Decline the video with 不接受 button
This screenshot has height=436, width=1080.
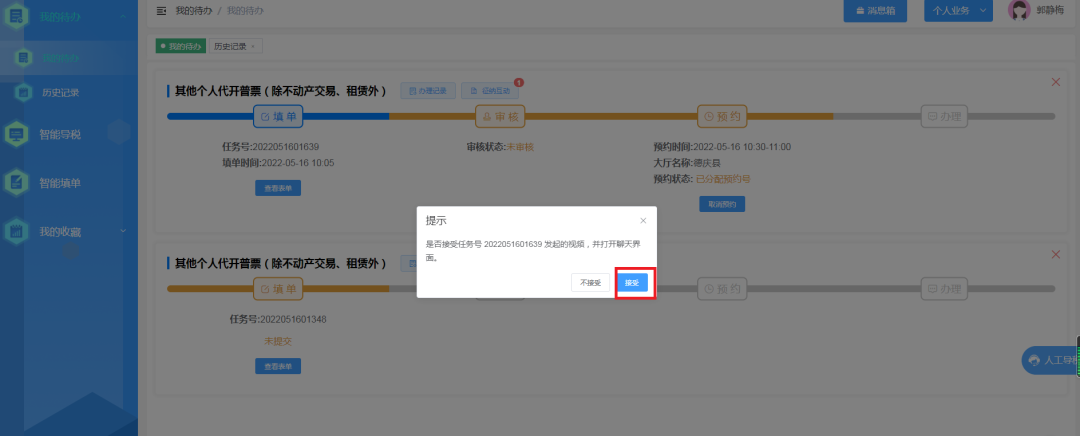590,283
